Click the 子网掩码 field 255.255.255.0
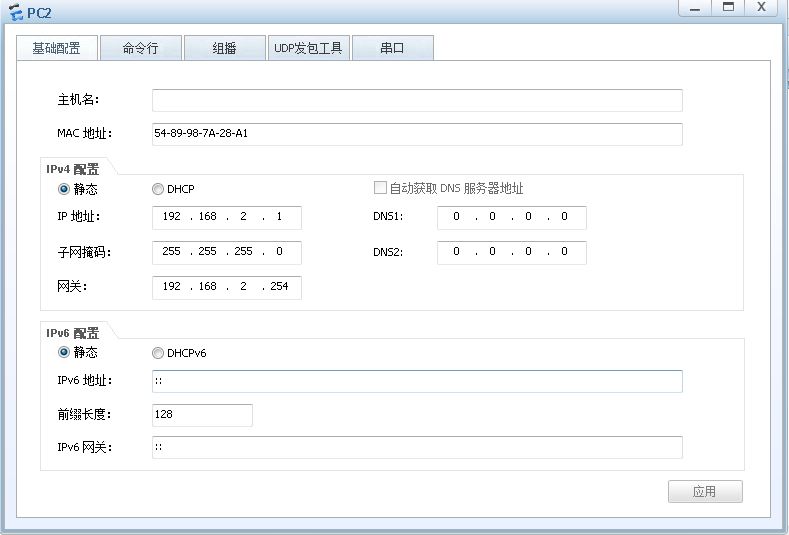Screen dimensions: 789x535 227,252
